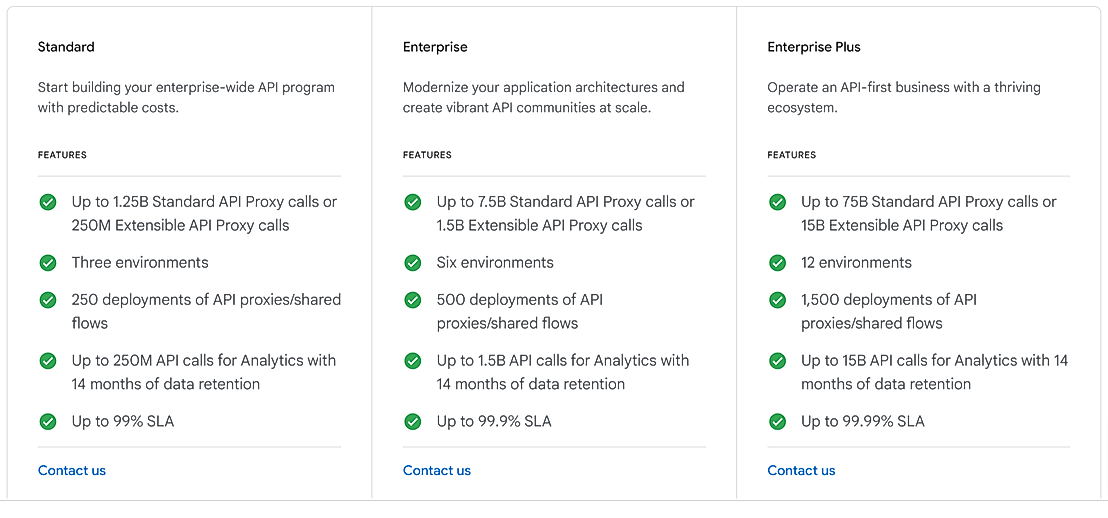Click green check beside Six environments

point(413,263)
